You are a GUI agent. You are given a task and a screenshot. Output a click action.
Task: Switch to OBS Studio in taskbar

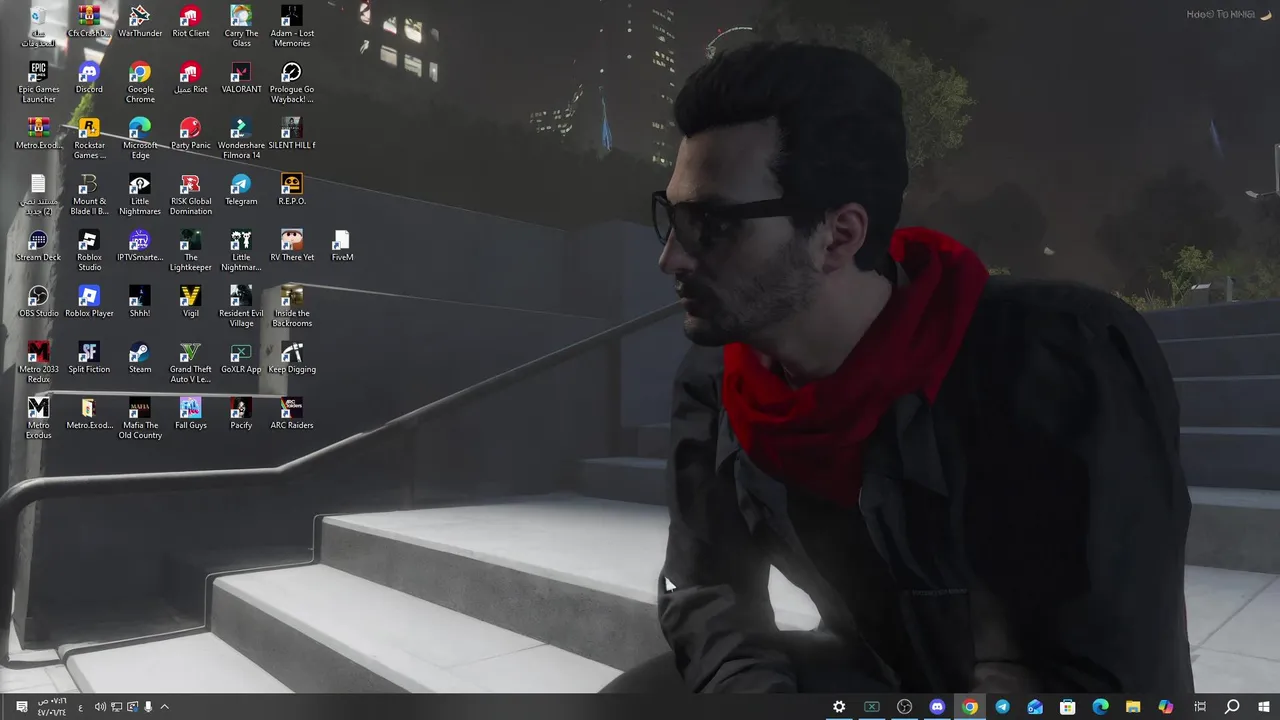coord(904,707)
